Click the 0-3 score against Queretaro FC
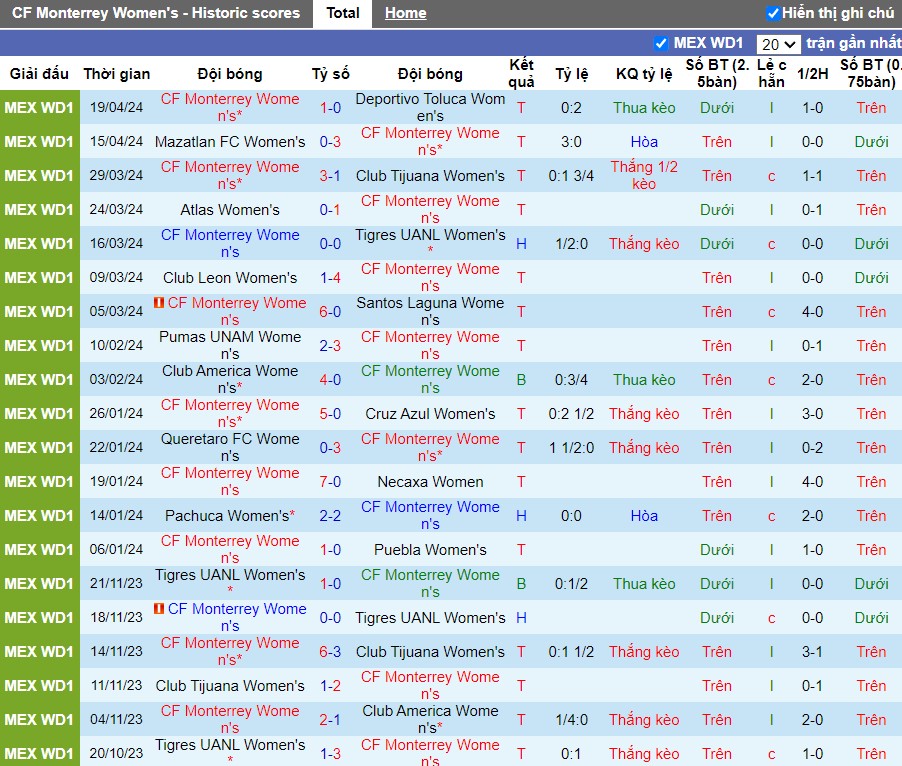 point(330,447)
